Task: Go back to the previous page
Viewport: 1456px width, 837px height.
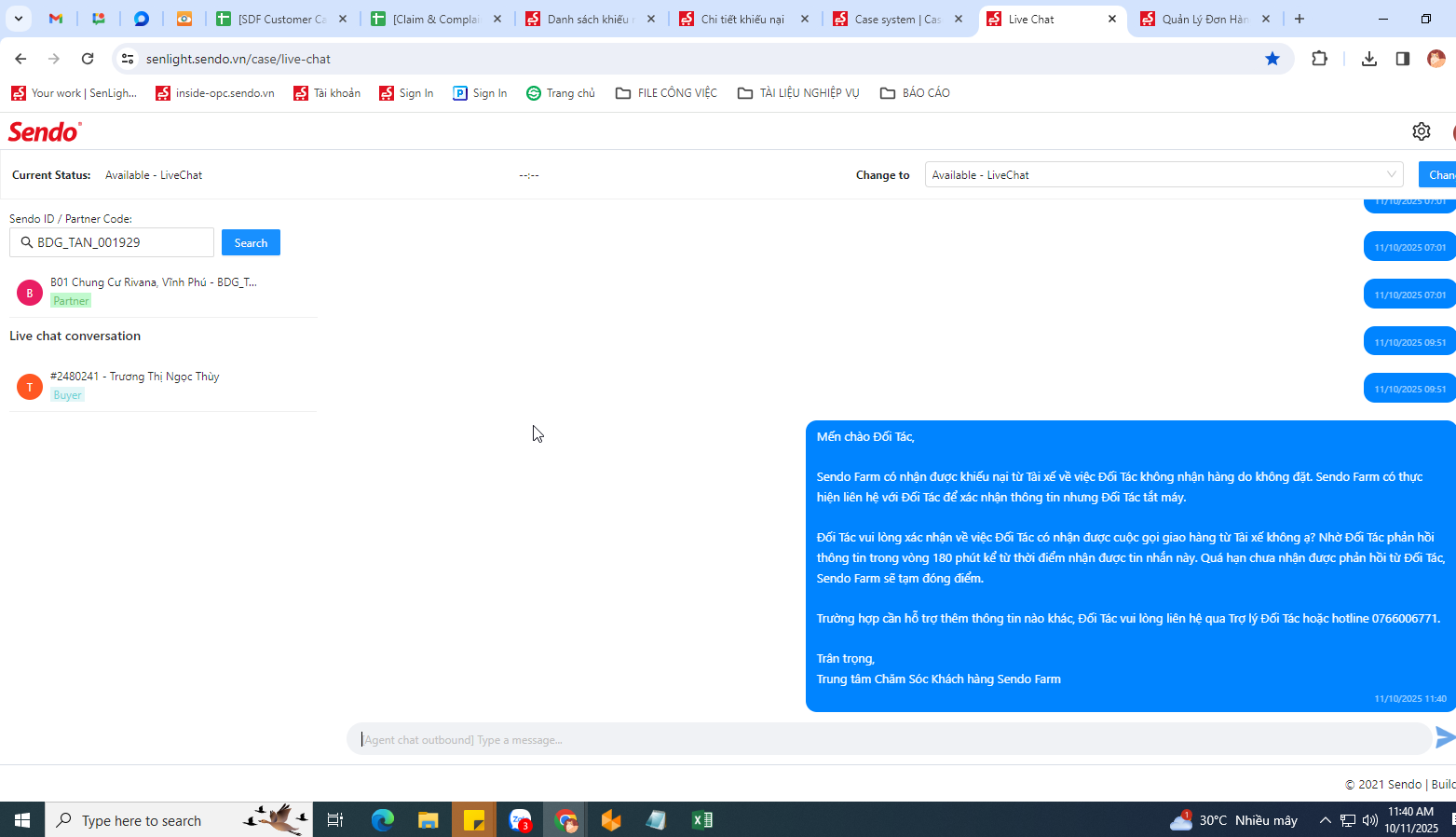Action: (x=20, y=59)
